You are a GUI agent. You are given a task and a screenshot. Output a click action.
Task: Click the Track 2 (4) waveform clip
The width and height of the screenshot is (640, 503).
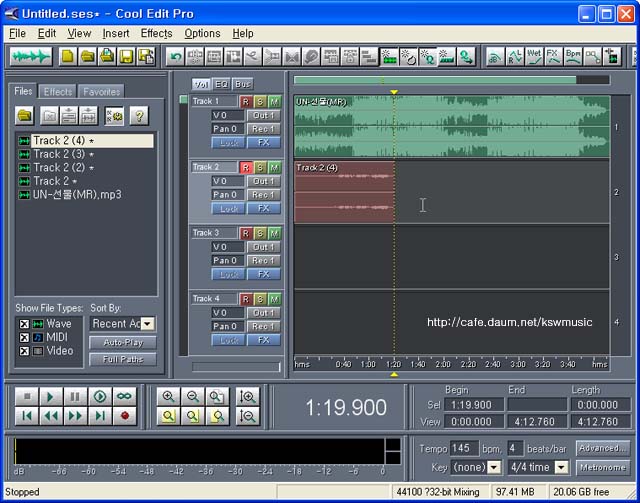click(x=344, y=192)
